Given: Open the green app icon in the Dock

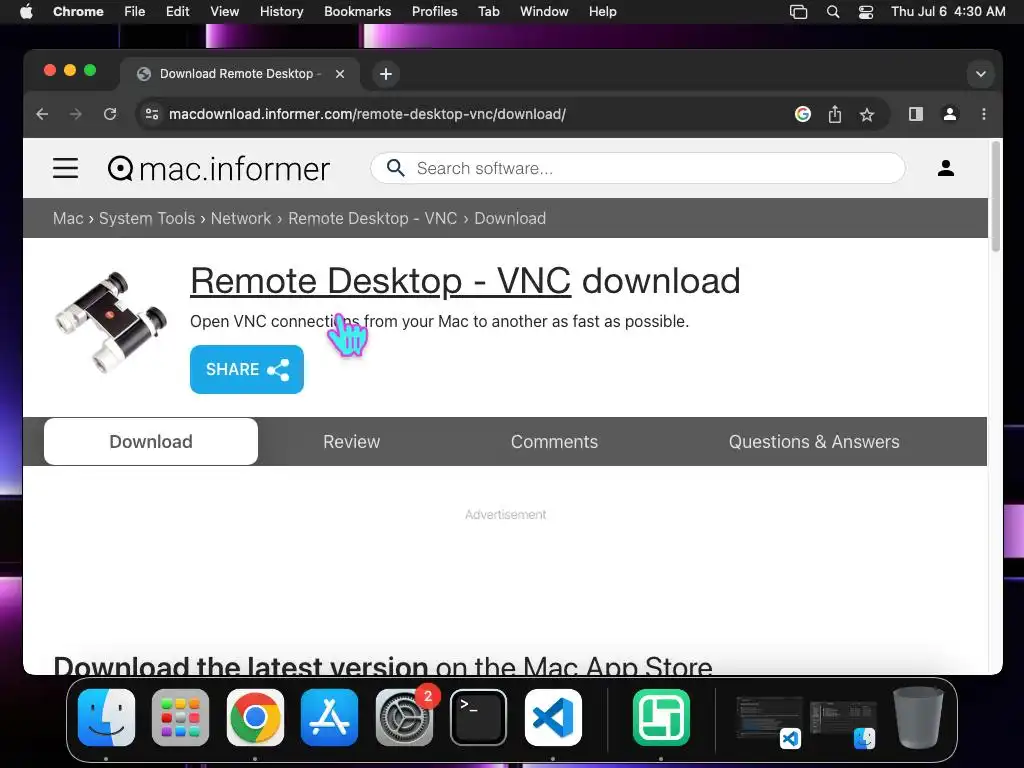Looking at the screenshot, I should 661,717.
